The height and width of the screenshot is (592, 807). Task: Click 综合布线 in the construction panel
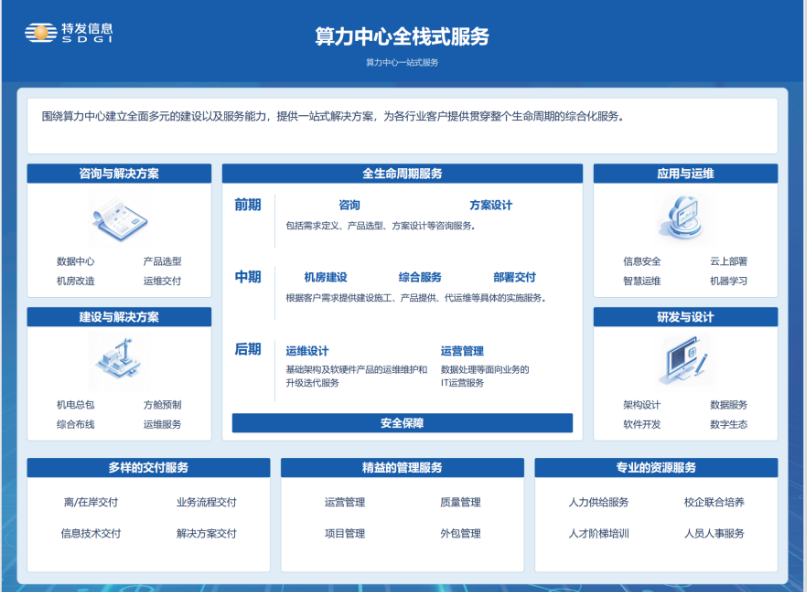click(x=76, y=424)
